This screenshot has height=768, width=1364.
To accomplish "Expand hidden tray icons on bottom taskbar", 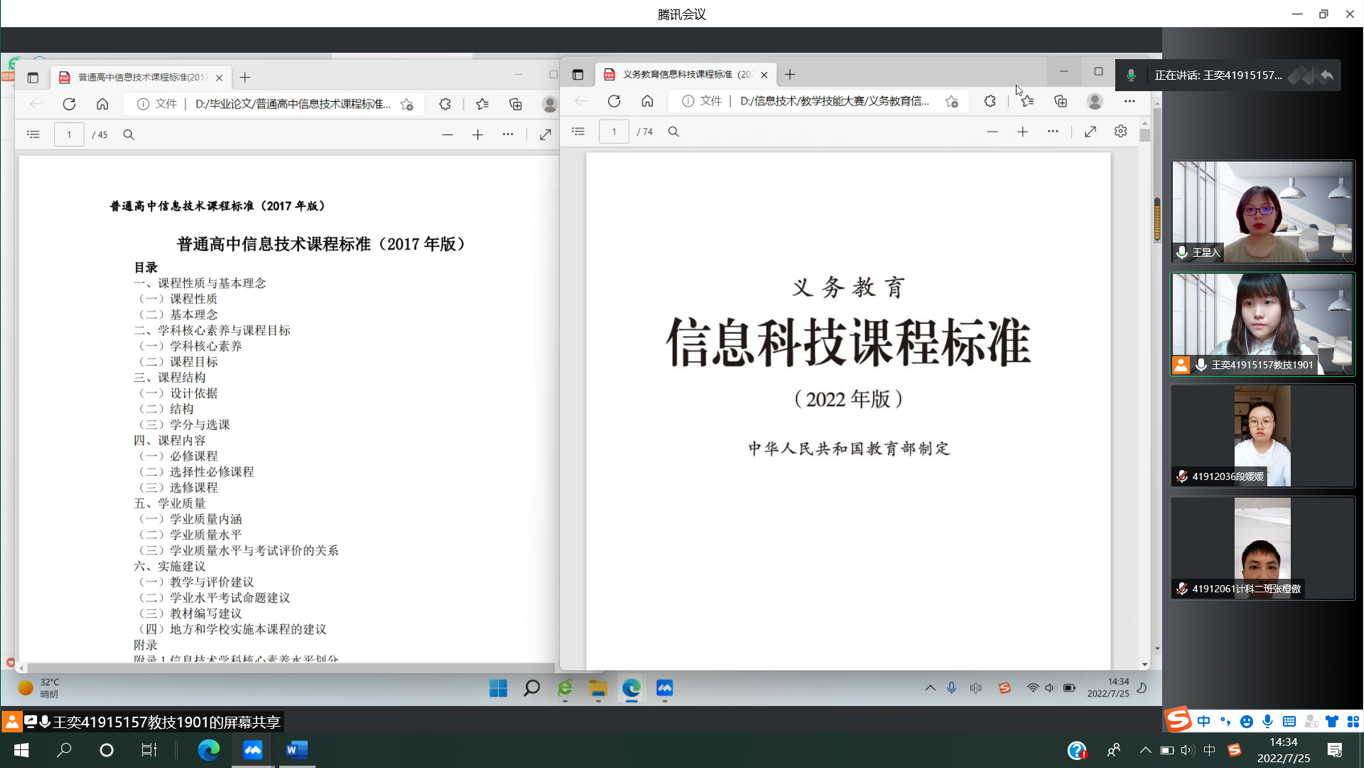I will 1145,750.
